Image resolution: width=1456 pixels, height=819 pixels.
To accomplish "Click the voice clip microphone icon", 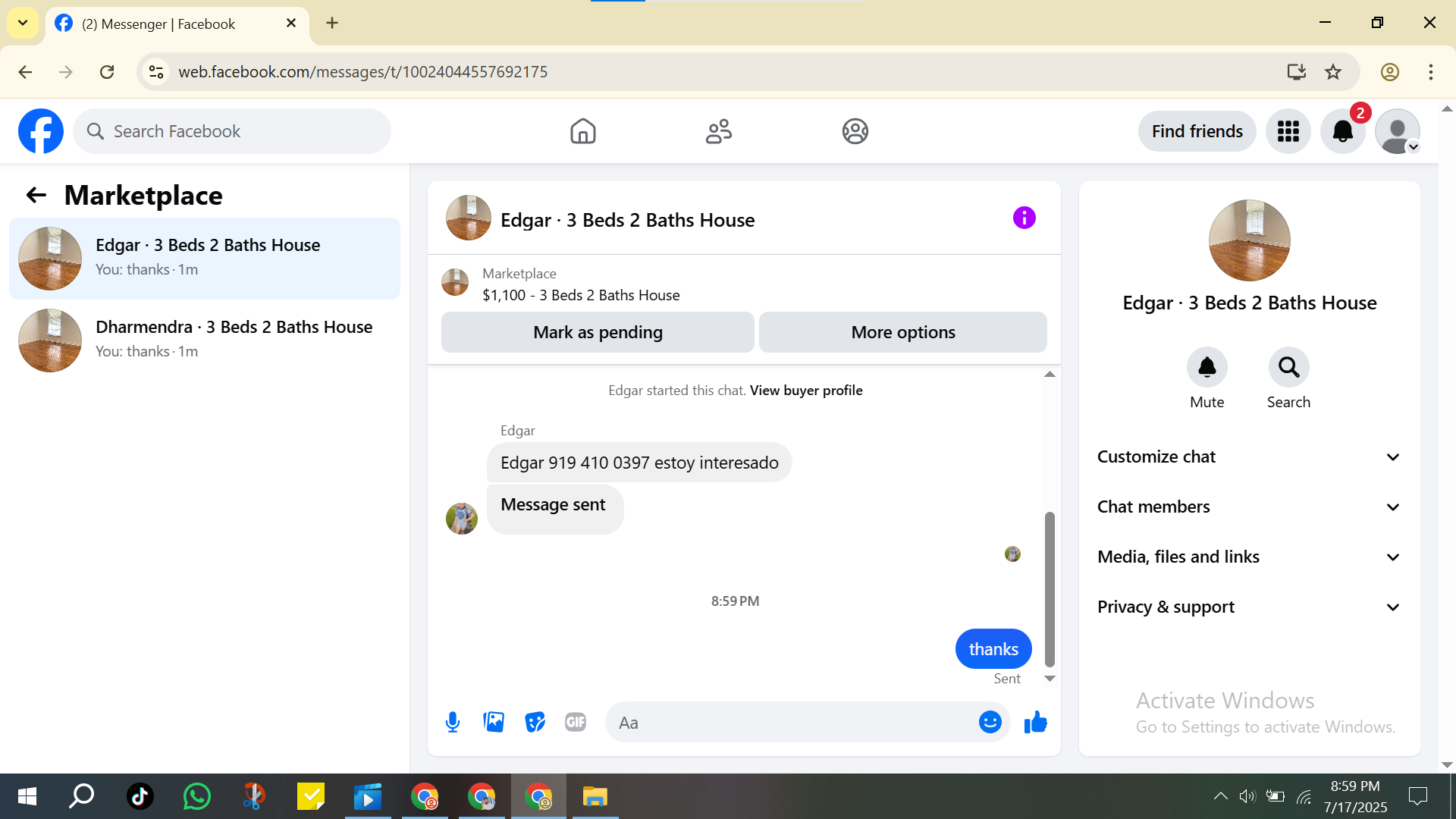I will click(x=453, y=723).
